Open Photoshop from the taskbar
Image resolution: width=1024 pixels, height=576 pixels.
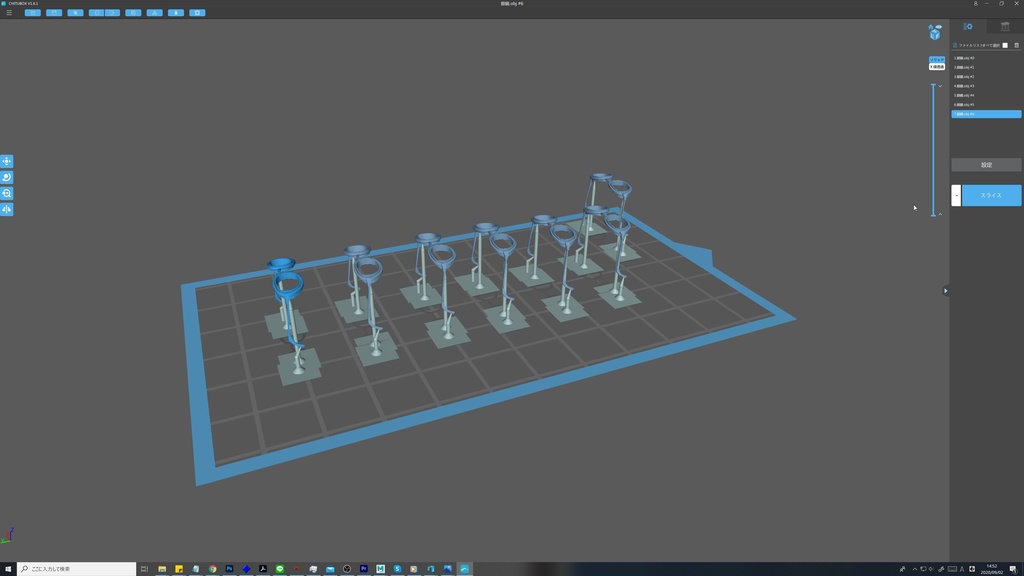tap(229, 569)
